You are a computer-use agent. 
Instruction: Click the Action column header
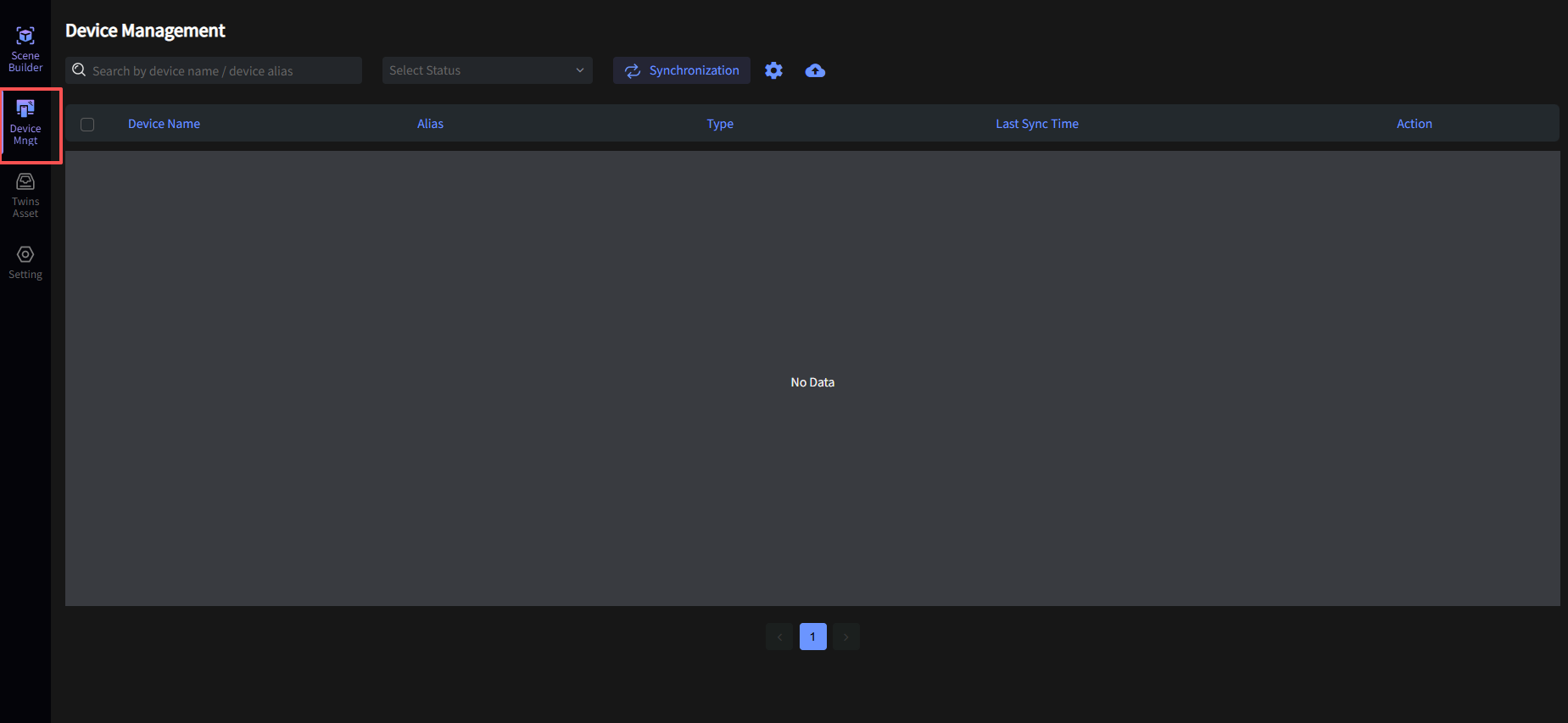pyautogui.click(x=1414, y=124)
